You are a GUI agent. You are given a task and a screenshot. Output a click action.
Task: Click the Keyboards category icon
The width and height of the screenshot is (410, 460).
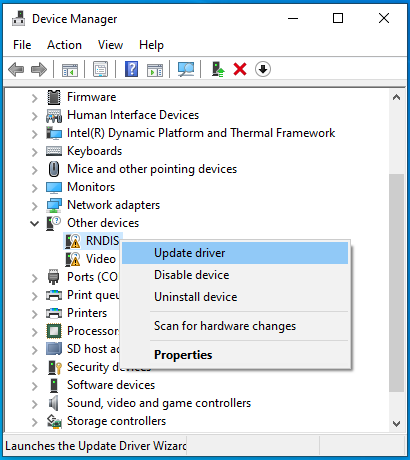[54, 151]
